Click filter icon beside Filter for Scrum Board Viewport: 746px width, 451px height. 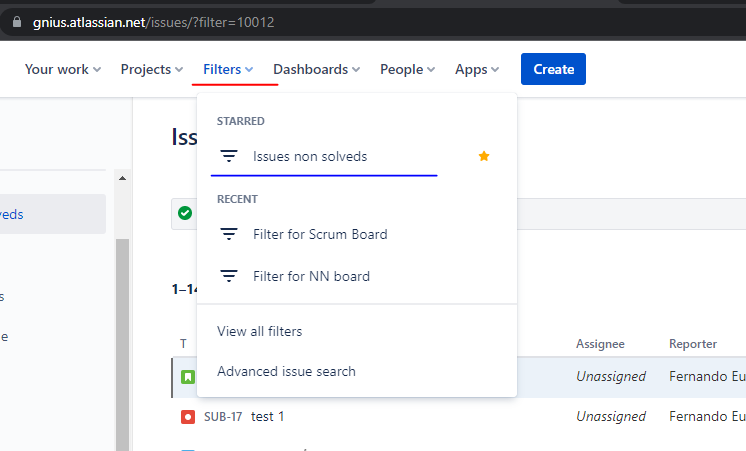click(x=229, y=234)
